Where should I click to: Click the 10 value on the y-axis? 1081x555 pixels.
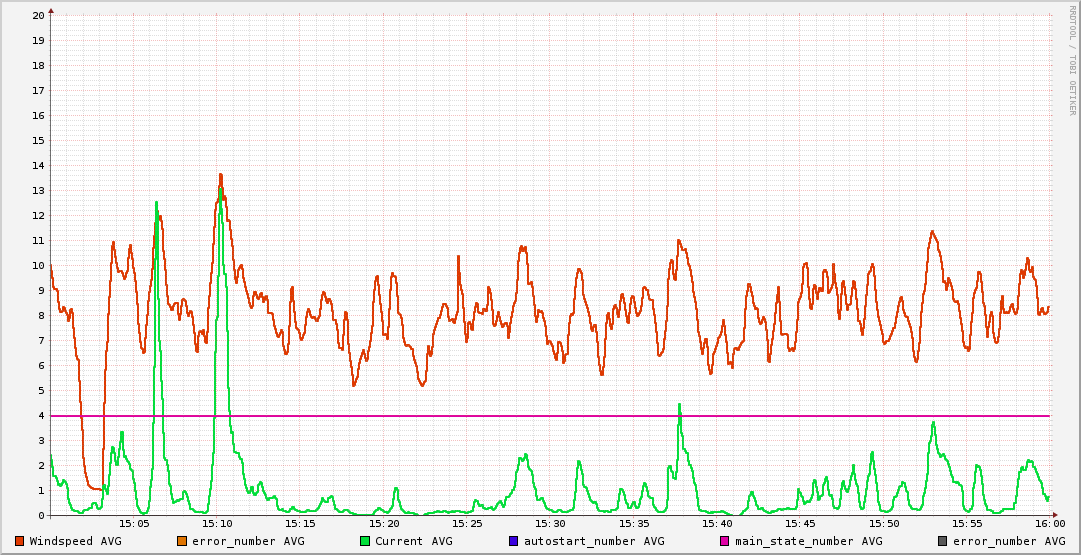point(38,266)
